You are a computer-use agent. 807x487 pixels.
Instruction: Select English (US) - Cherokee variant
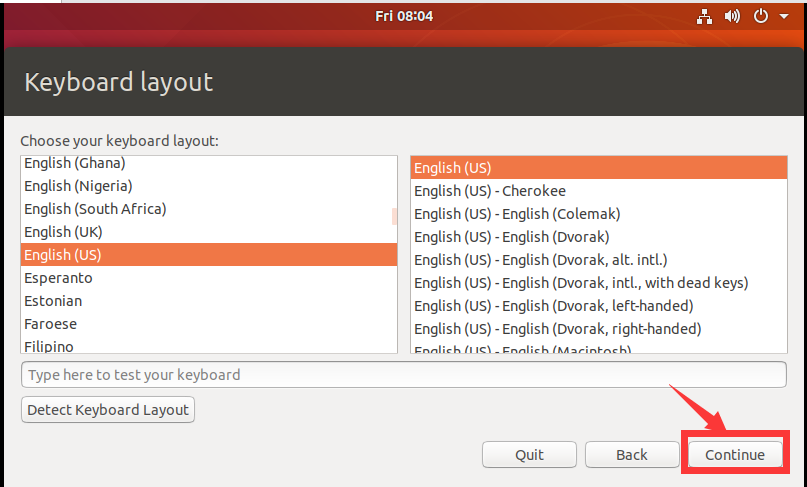pyautogui.click(x=599, y=191)
